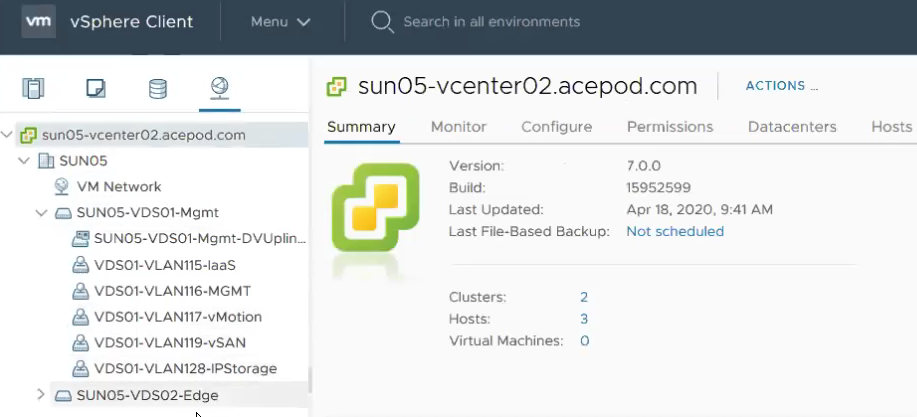Select VDS01-VLAN117-vMotion port group
Screen dimensions: 917x417
pos(178,317)
